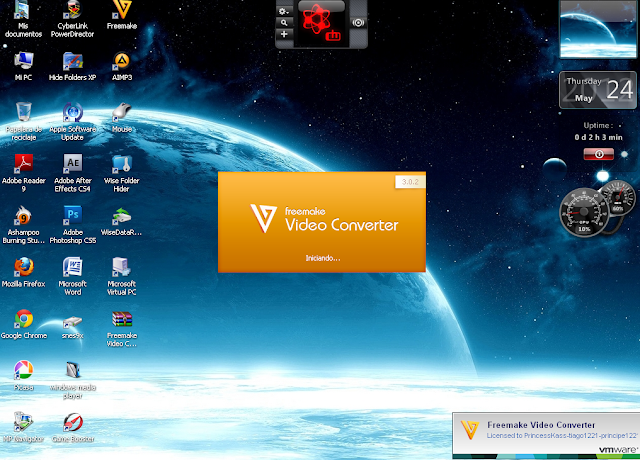640x460 pixels.
Task: Click the magnifier search button on top widget
Action: (284, 23)
